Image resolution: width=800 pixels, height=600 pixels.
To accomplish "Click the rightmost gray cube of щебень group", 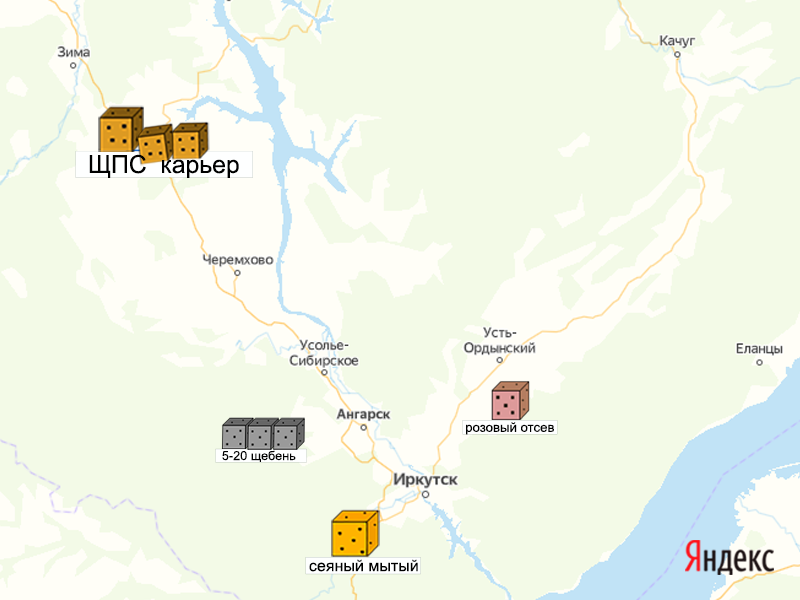I will tap(289, 434).
